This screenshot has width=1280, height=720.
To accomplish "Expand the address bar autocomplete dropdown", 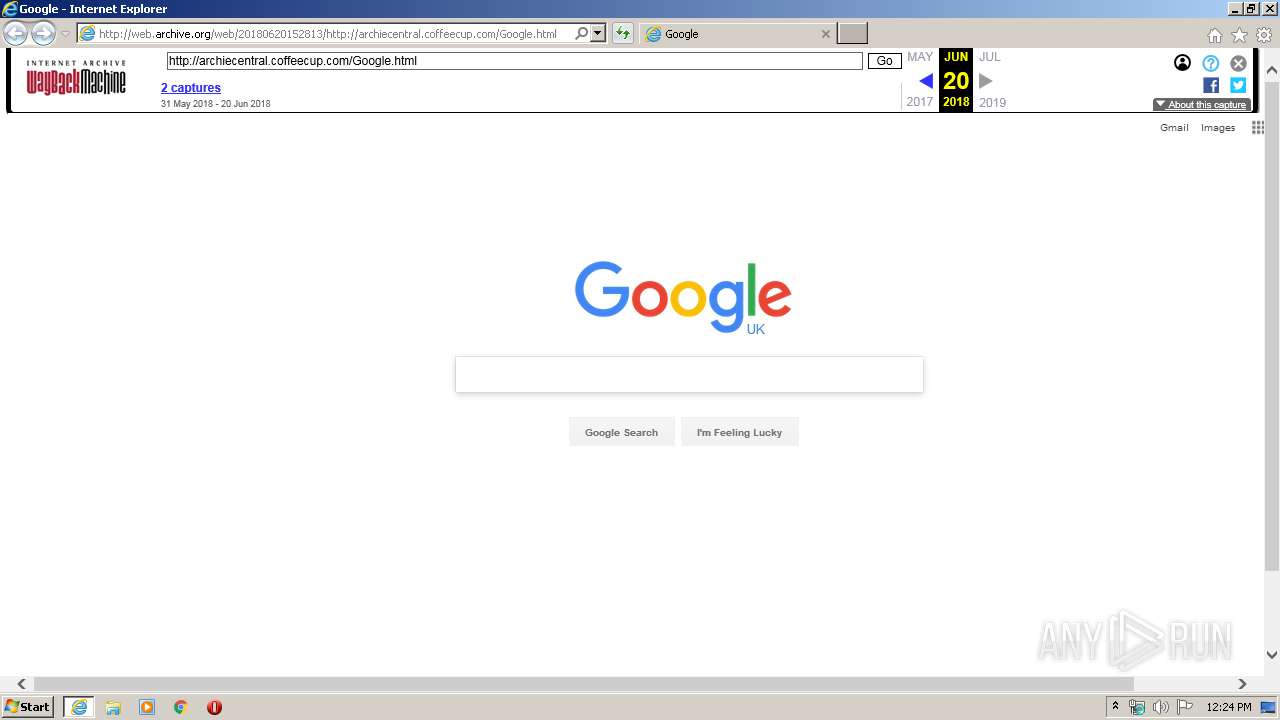I will coord(598,34).
